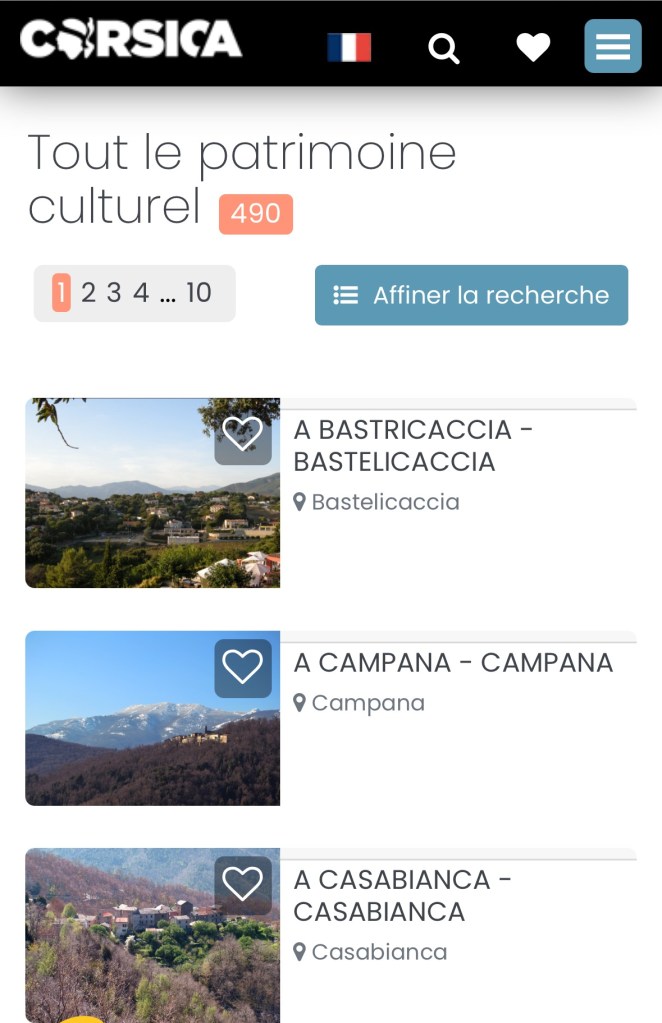This screenshot has width=662, height=1023.
Task: Go to results page 2
Action: pyautogui.click(x=88, y=293)
